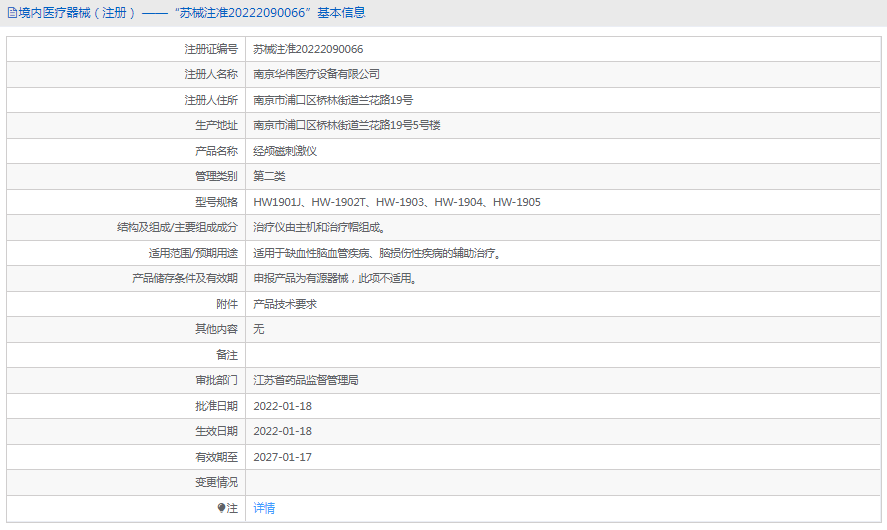Select attachment value 产品技术要求
887x530 pixels.
click(x=285, y=304)
